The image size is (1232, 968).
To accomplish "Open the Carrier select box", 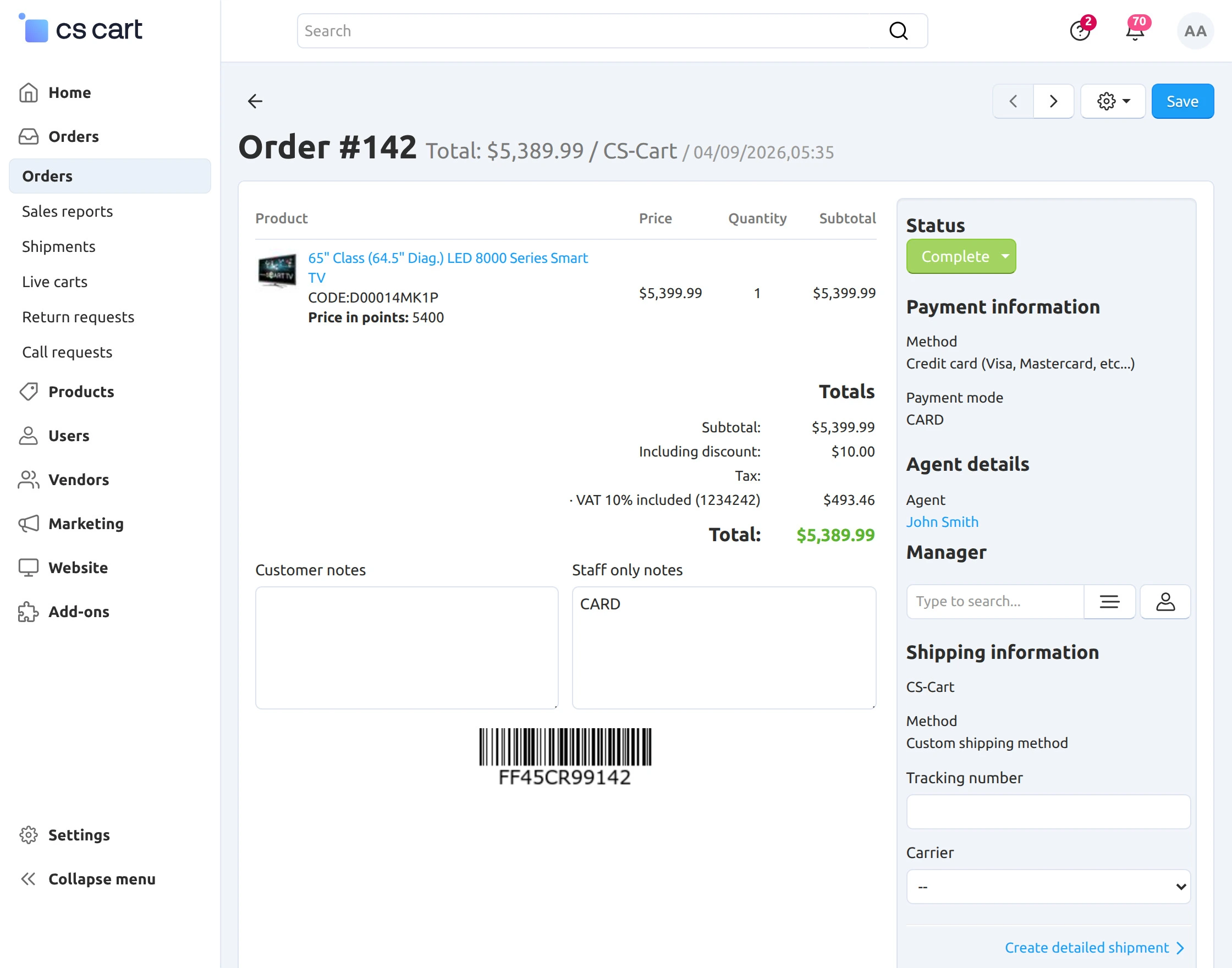I will [x=1048, y=887].
